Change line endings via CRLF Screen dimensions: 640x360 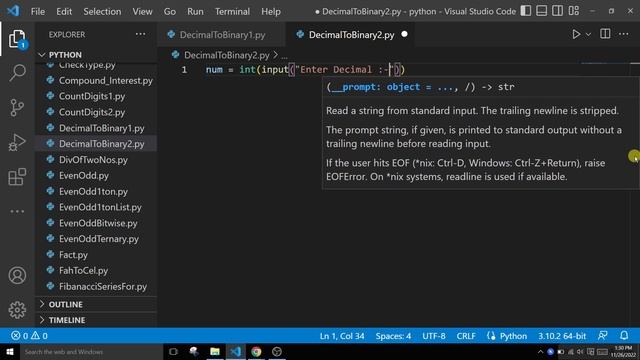tap(466, 336)
